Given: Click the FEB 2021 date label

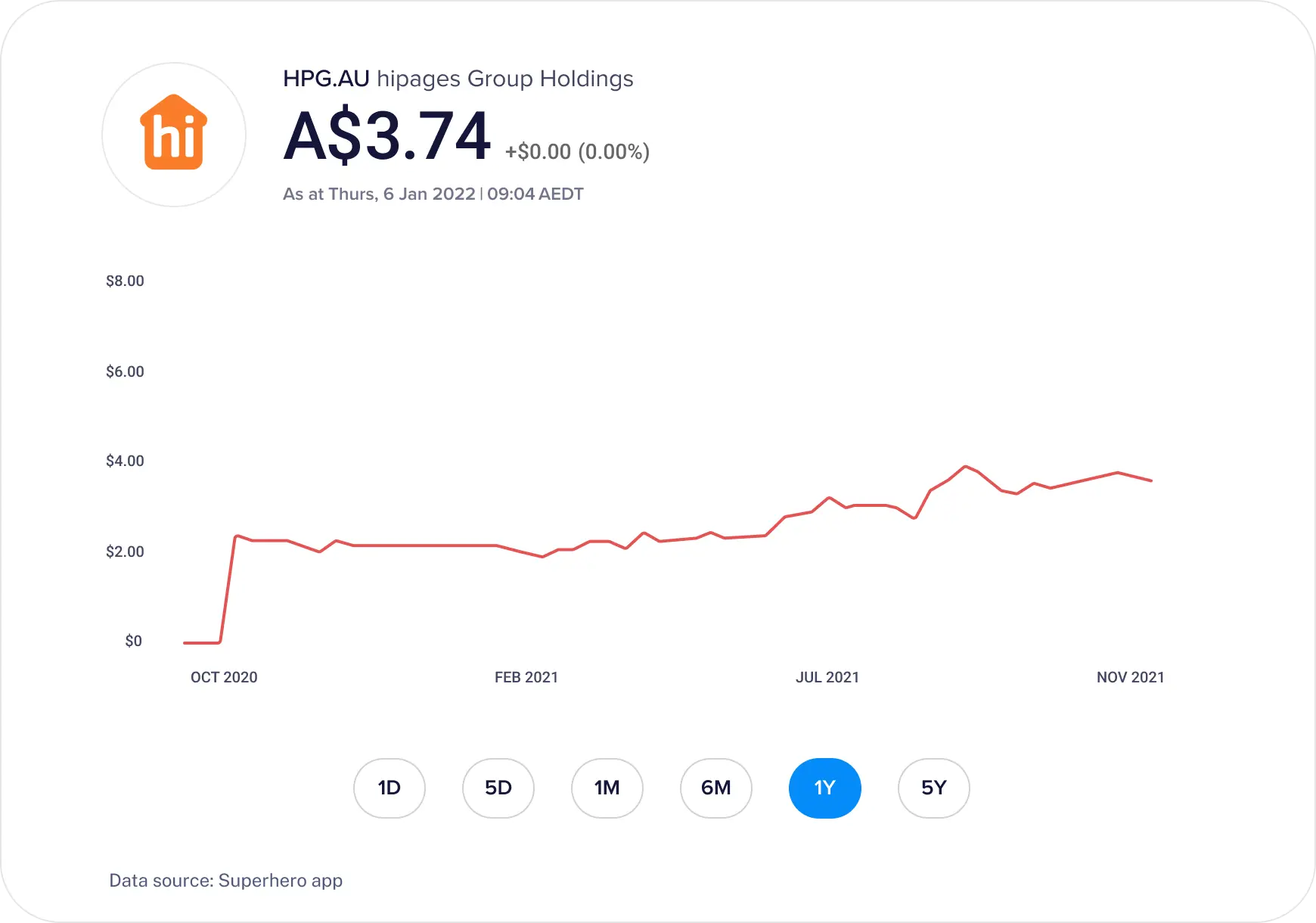Looking at the screenshot, I should [x=526, y=678].
